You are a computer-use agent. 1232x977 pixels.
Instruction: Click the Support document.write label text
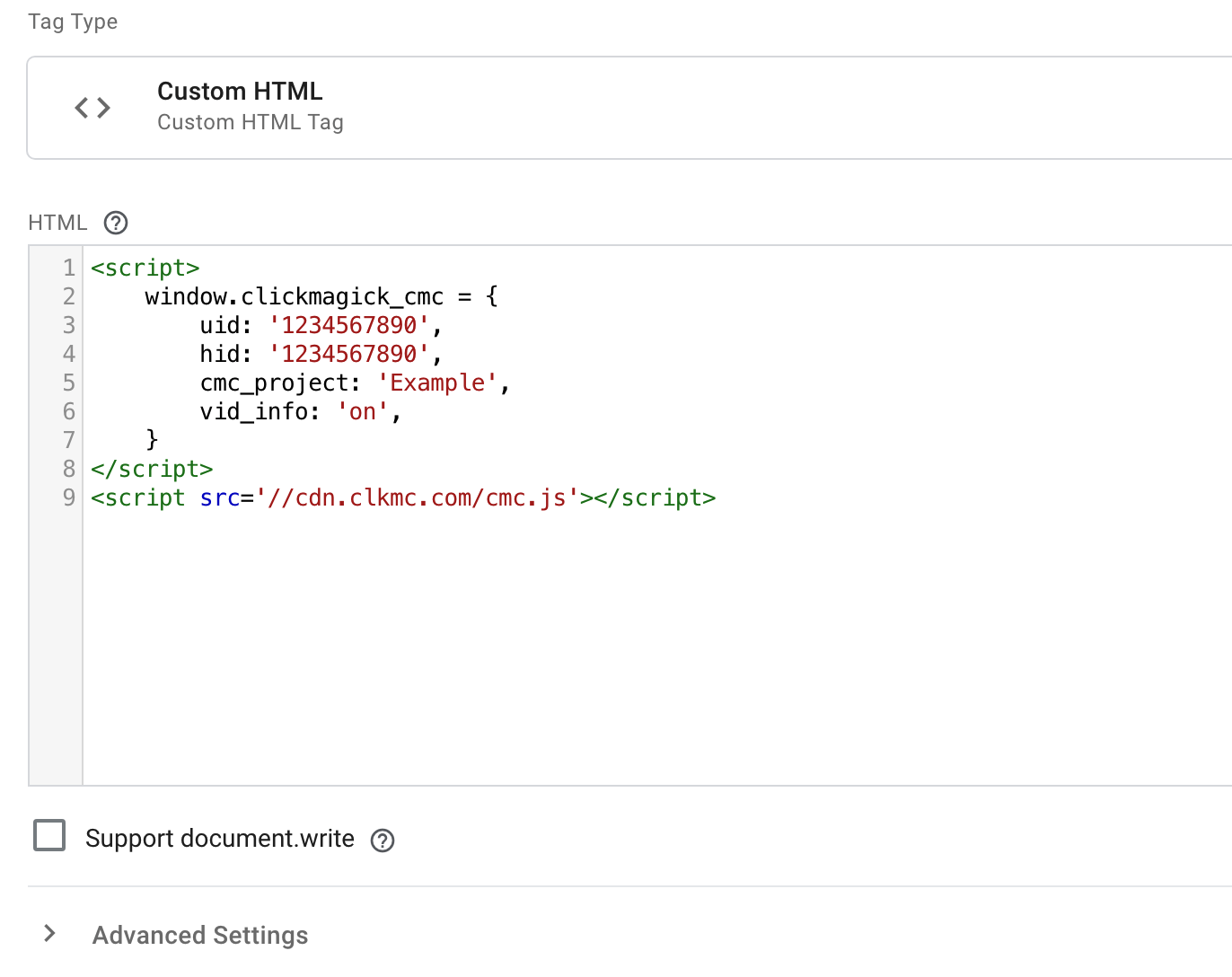click(x=220, y=839)
